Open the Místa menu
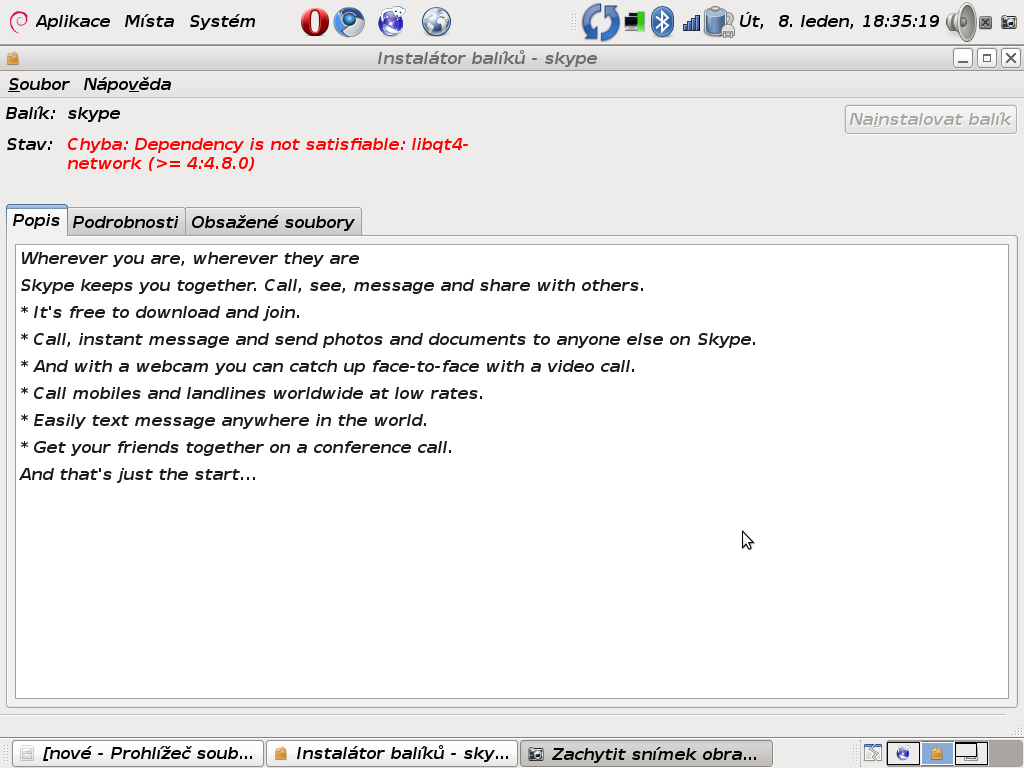The image size is (1024, 768). click(x=150, y=22)
